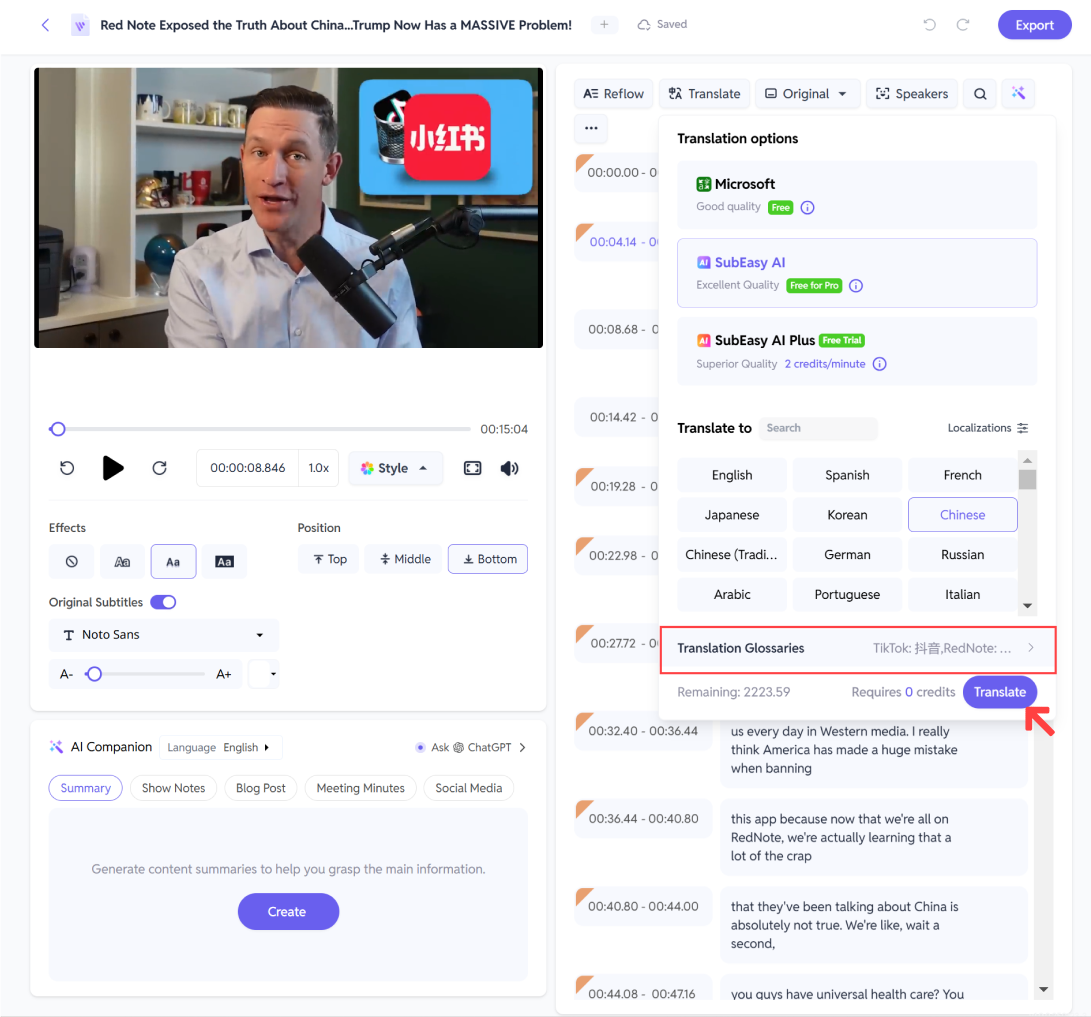Open Localizations settings
1091x1017 pixels.
click(x=987, y=428)
